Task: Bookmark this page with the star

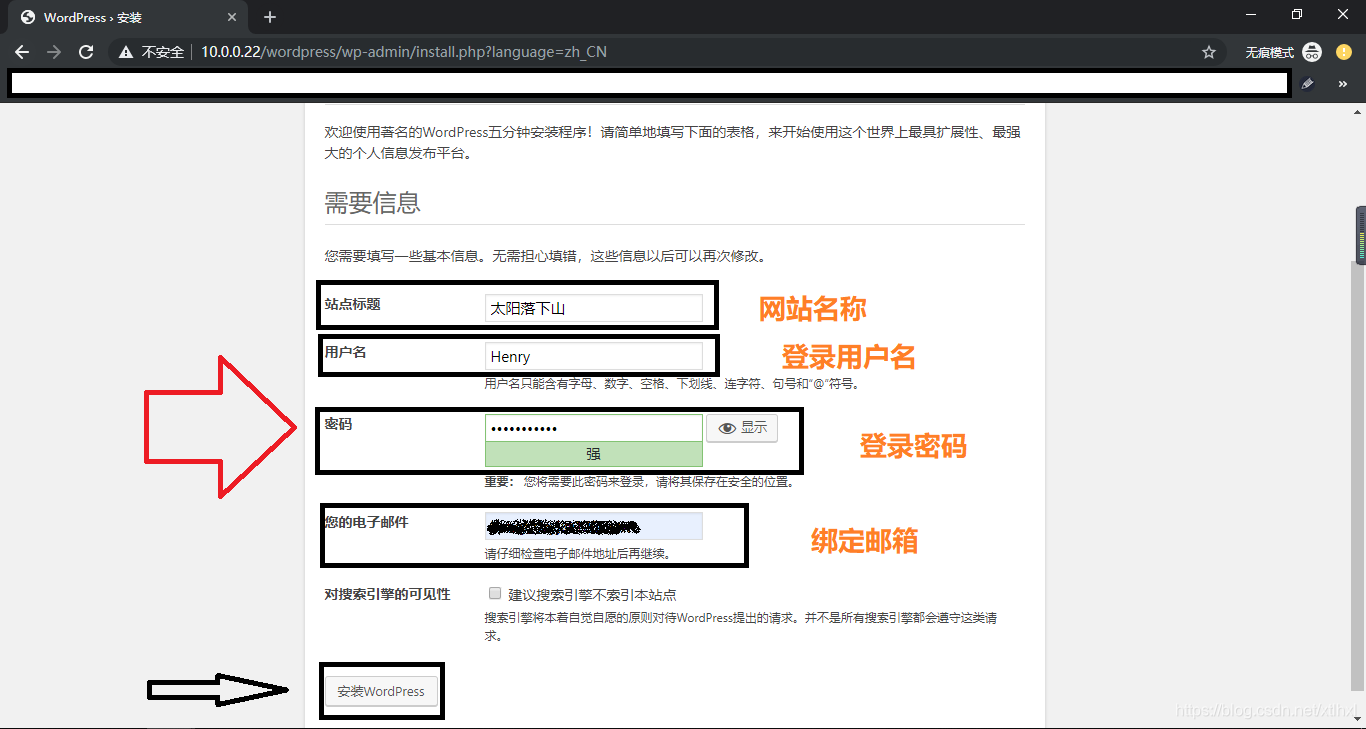Action: (x=1209, y=52)
